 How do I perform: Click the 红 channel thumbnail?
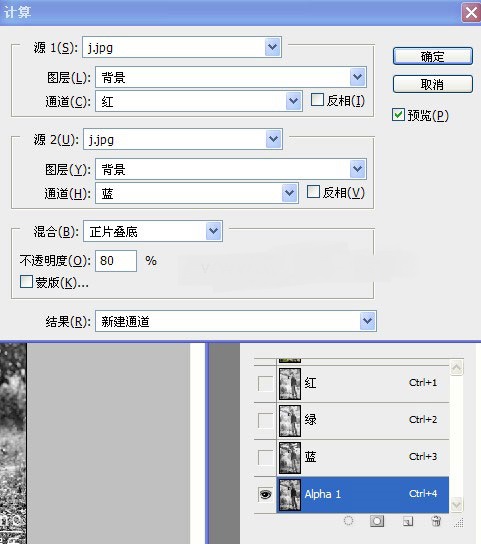tap(290, 384)
